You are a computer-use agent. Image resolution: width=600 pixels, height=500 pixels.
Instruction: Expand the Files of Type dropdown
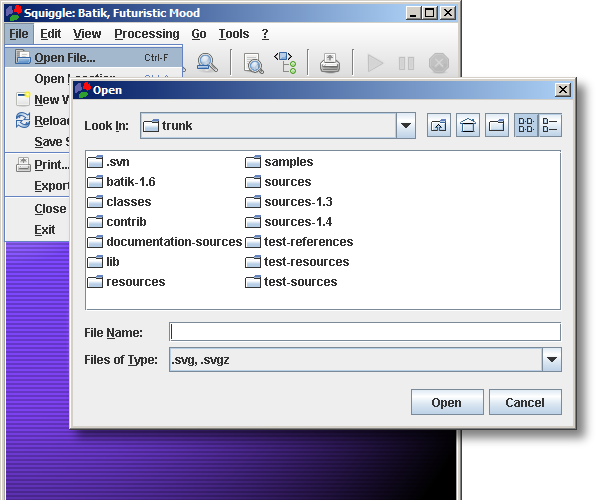coord(552,360)
